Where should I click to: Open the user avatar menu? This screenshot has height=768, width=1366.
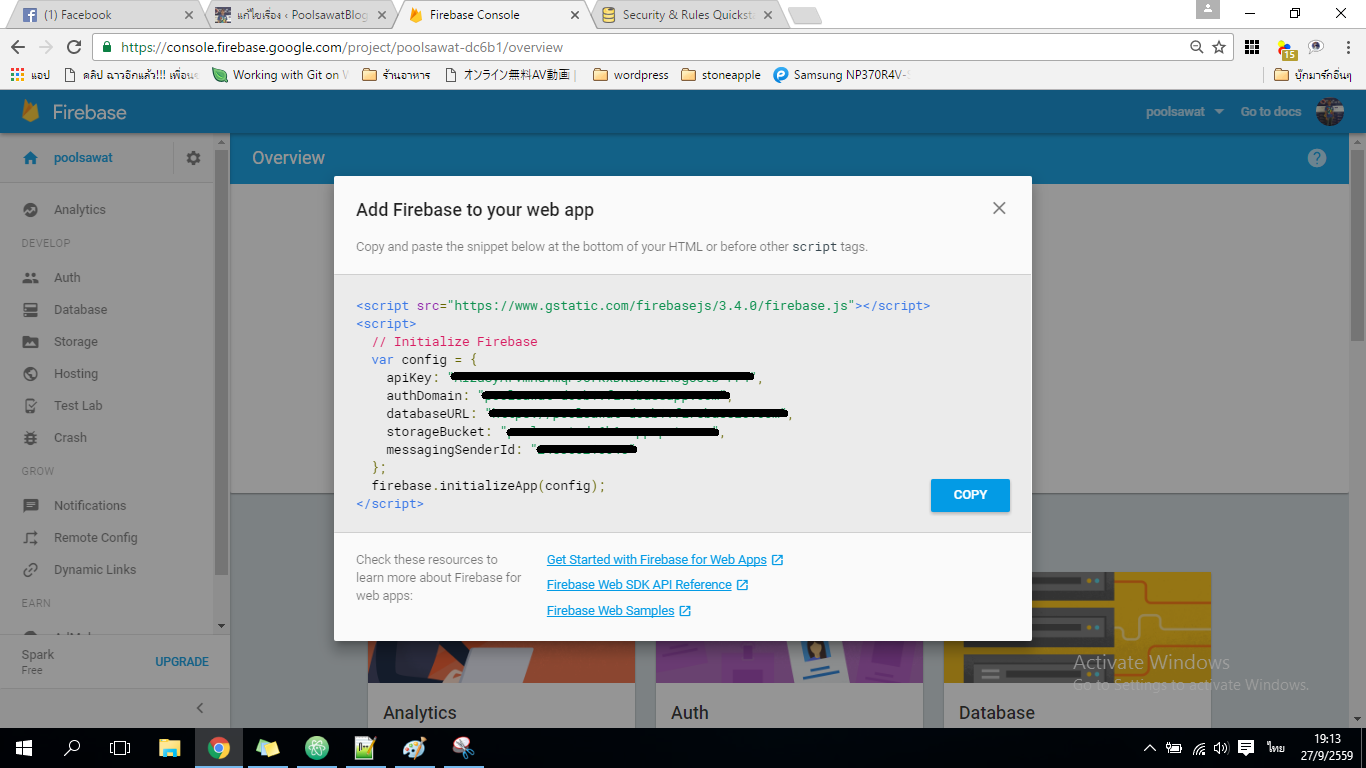[x=1329, y=112]
